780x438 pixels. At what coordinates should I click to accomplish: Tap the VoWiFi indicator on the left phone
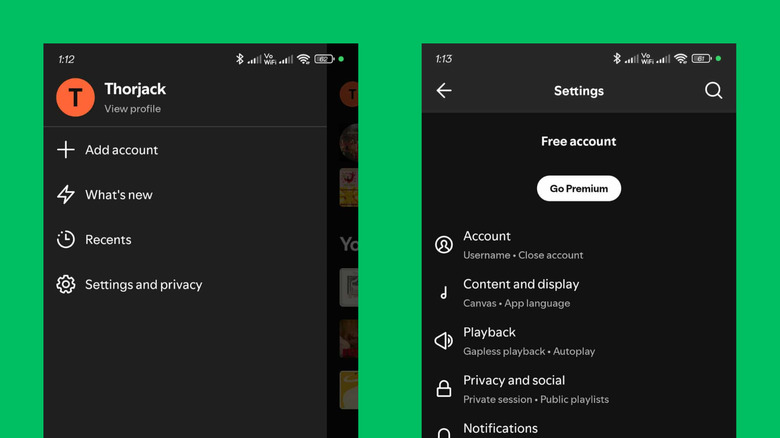[270, 59]
